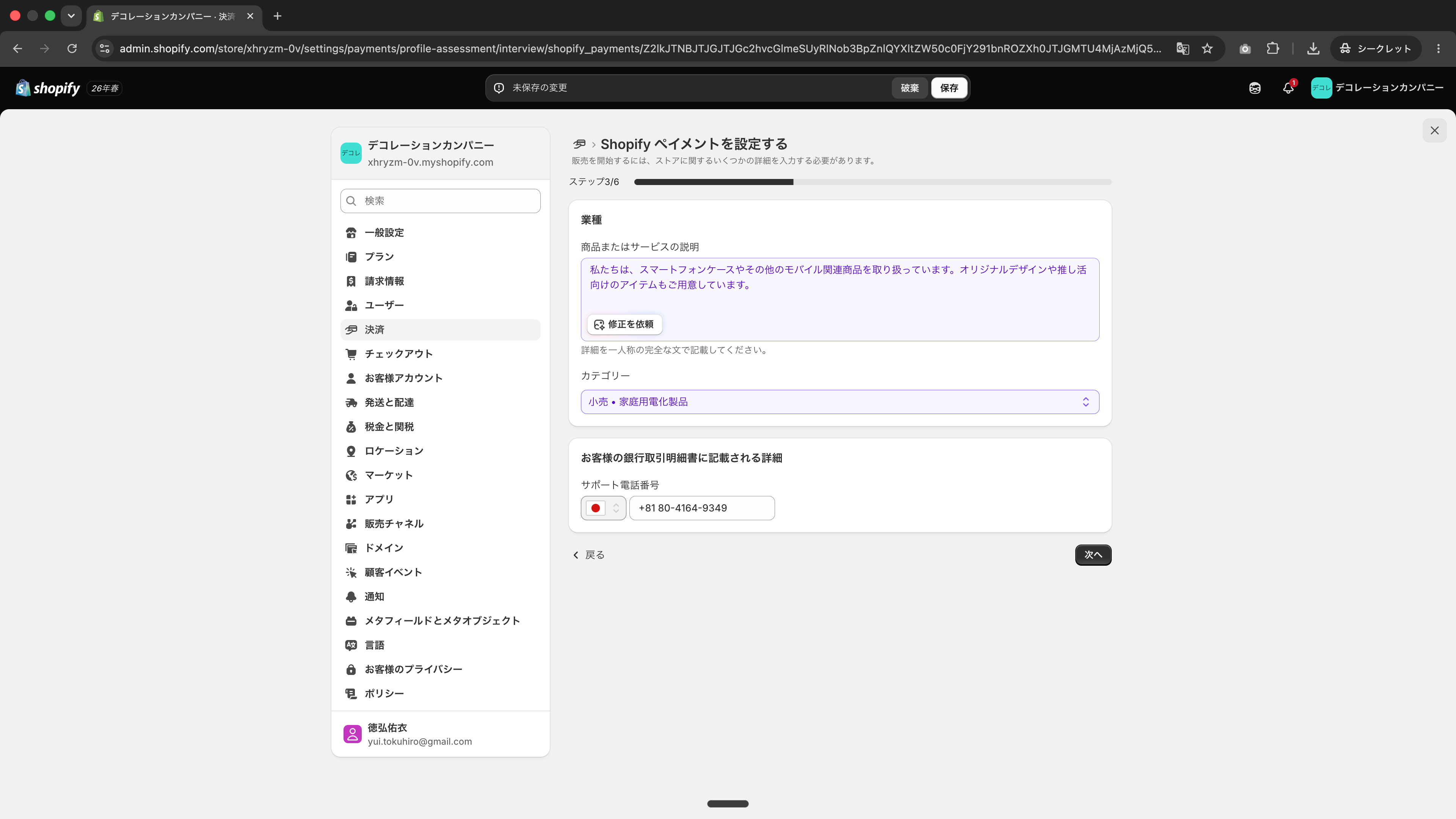Close the settings panel with X
This screenshot has height=819, width=1456.
click(x=1434, y=130)
